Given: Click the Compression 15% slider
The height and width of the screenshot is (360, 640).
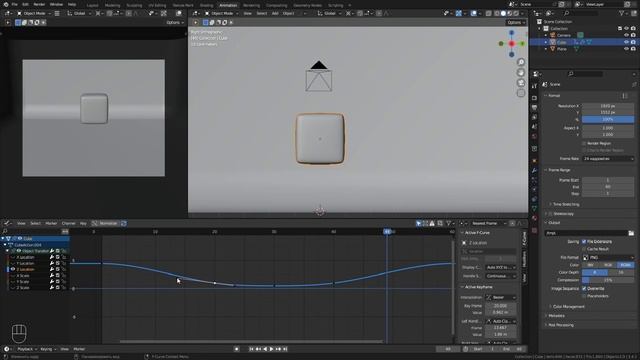Looking at the screenshot, I should pyautogui.click(x=608, y=280).
